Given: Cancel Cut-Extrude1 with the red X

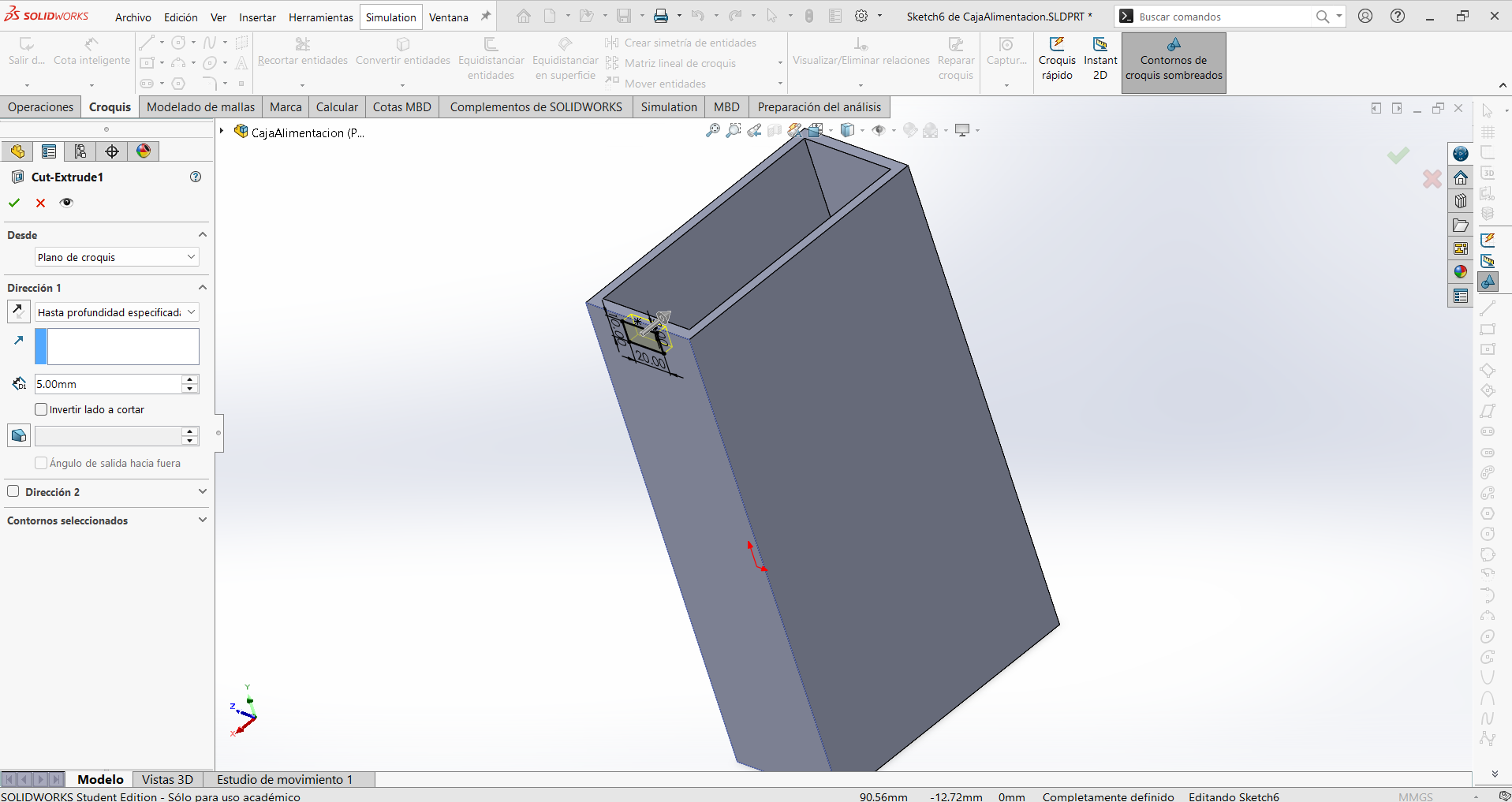Looking at the screenshot, I should click(x=41, y=203).
